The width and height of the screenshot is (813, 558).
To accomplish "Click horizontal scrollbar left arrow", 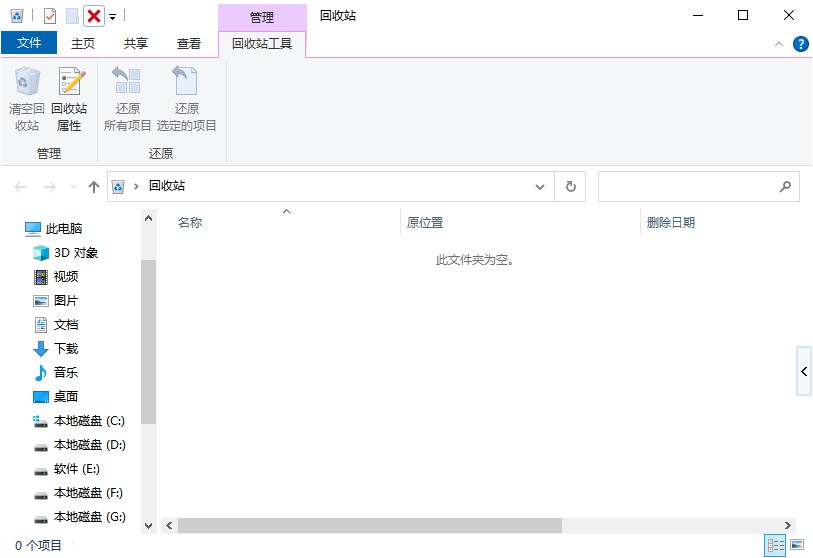I will click(x=169, y=525).
